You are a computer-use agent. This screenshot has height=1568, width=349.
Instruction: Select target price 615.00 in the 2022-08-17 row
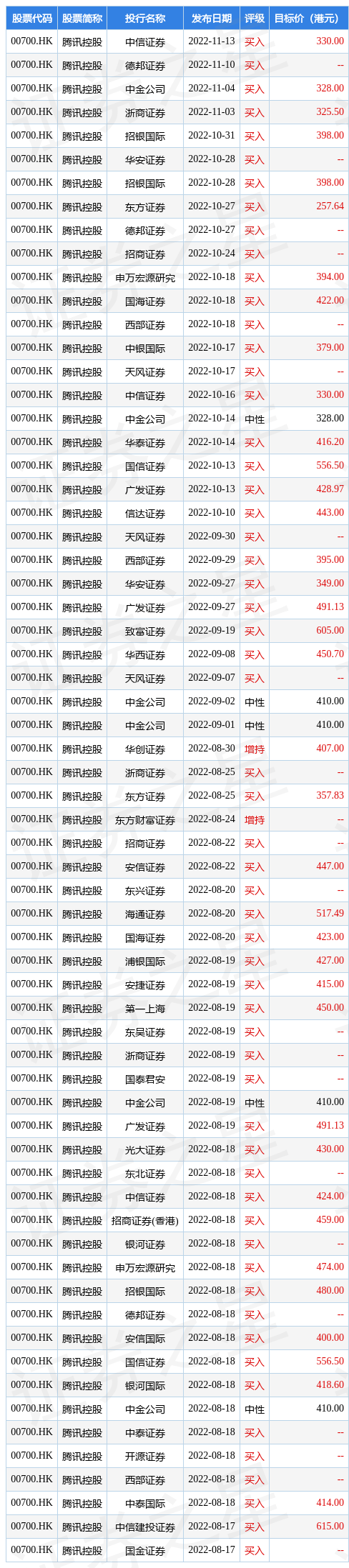click(x=330, y=1527)
